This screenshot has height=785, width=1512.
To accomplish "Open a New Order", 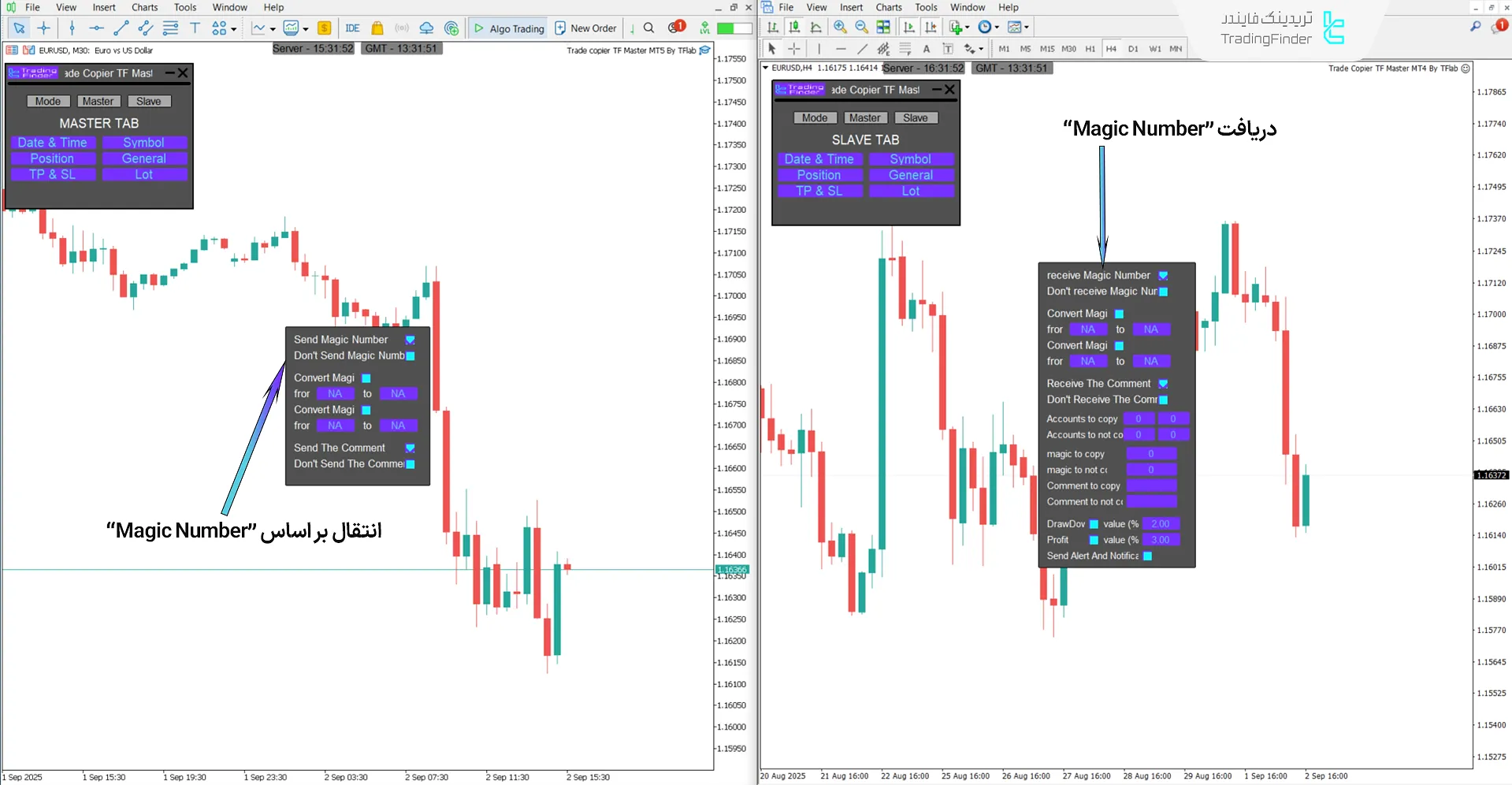I will click(585, 28).
